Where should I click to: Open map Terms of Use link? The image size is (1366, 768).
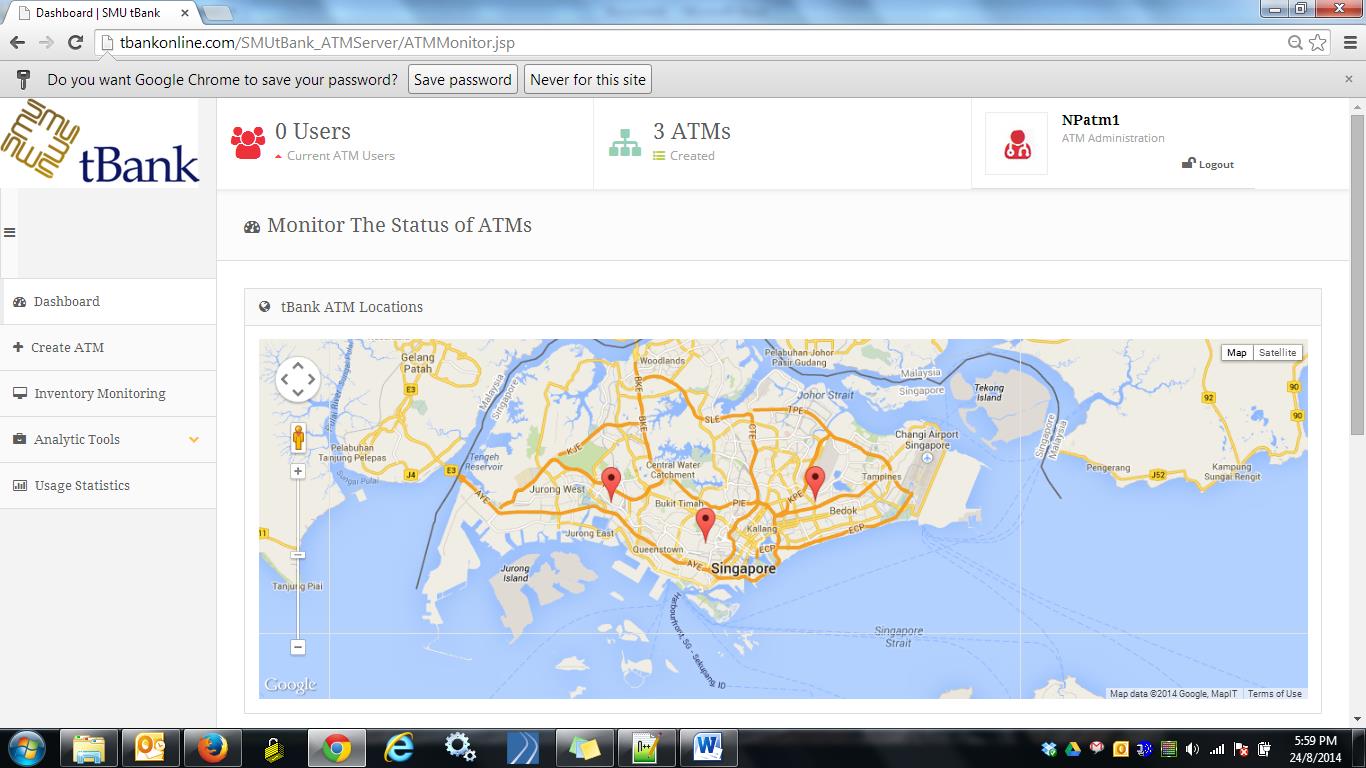pos(1274,693)
